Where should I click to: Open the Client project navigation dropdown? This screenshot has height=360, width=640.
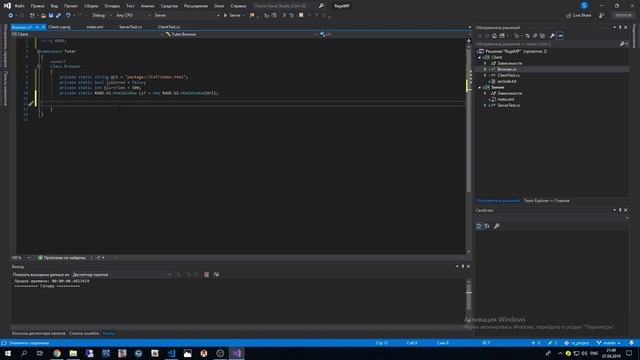point(87,34)
